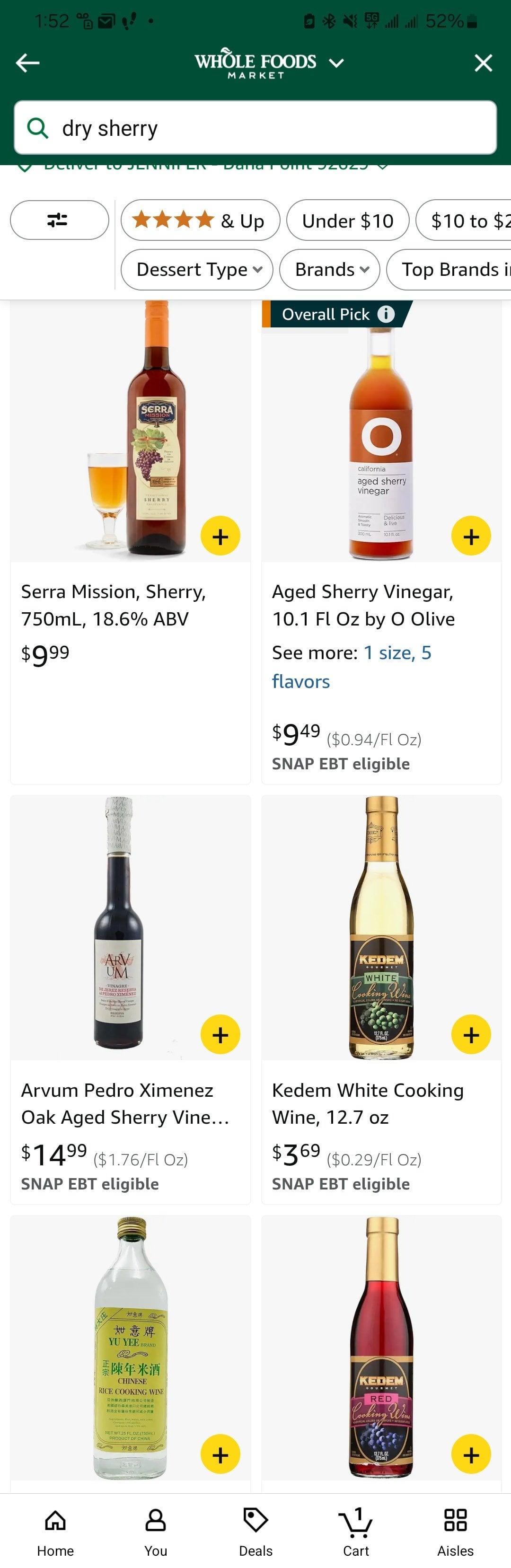Add Arvum Pedro Ximenez vinegar to cart

tap(220, 1034)
